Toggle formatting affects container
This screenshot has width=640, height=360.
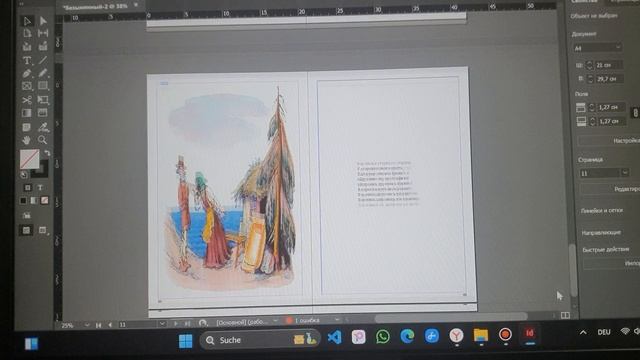click(27, 188)
